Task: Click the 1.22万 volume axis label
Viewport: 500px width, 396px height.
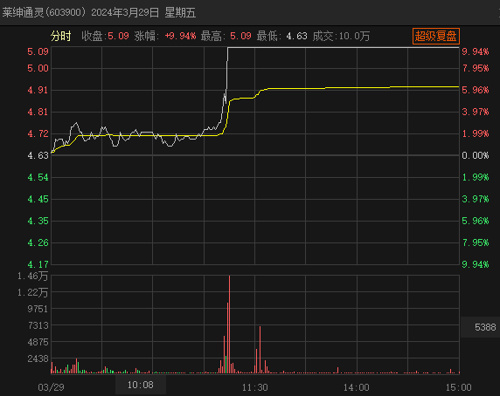Action: coord(33,293)
